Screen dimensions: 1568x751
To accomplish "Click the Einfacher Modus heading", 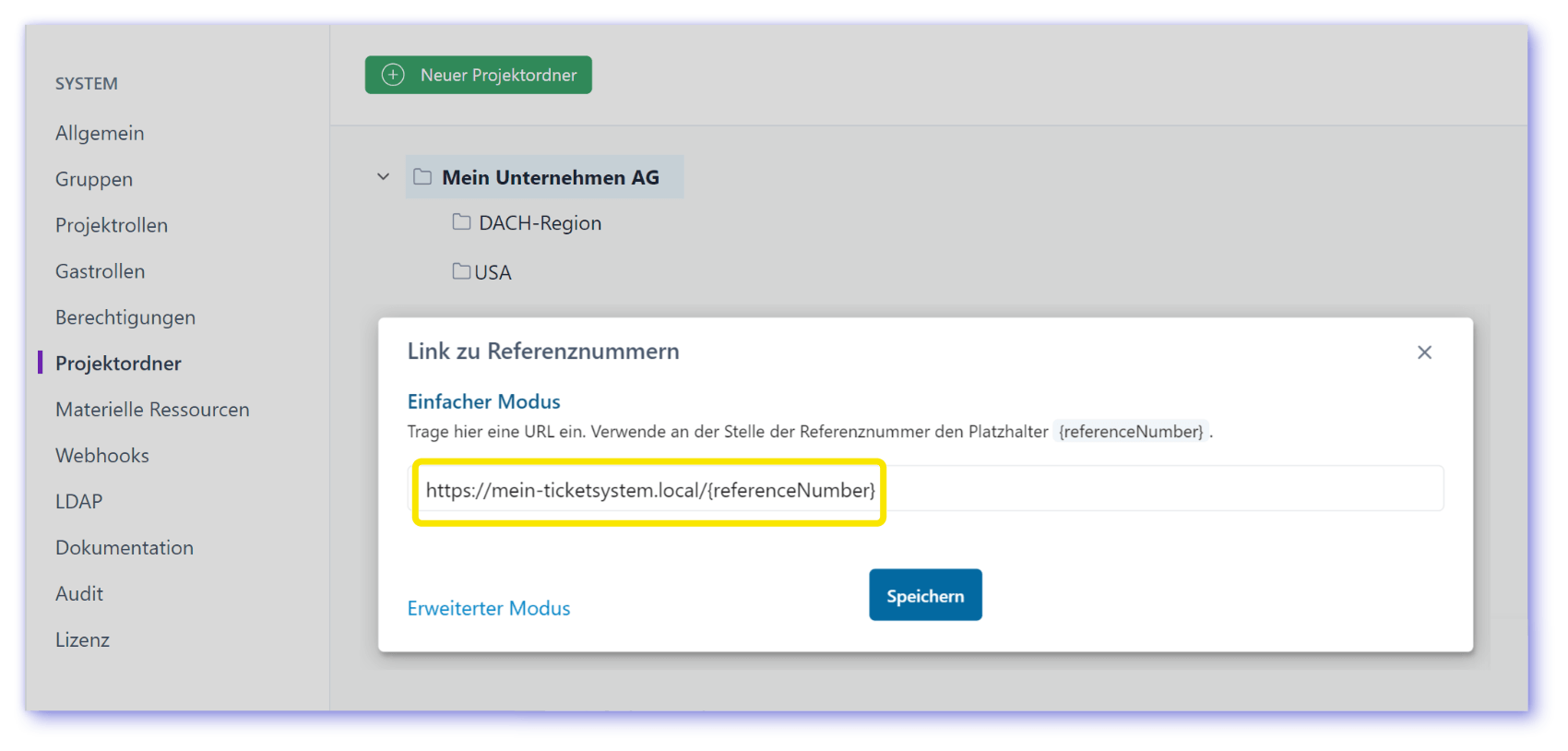I will click(x=484, y=401).
